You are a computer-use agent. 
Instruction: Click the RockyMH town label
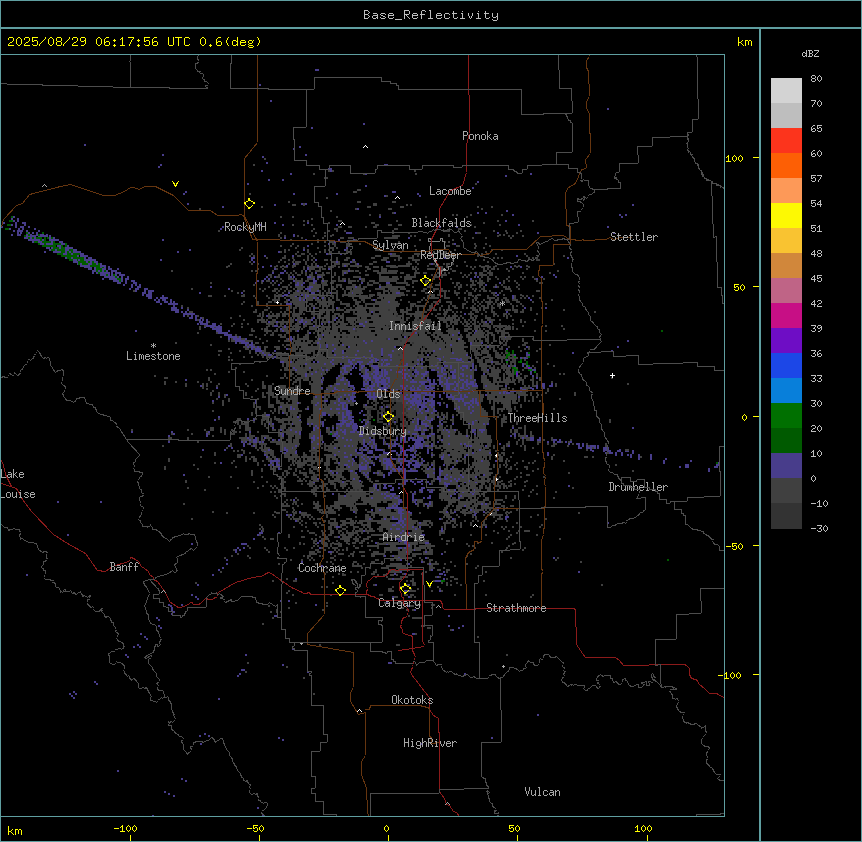point(245,226)
